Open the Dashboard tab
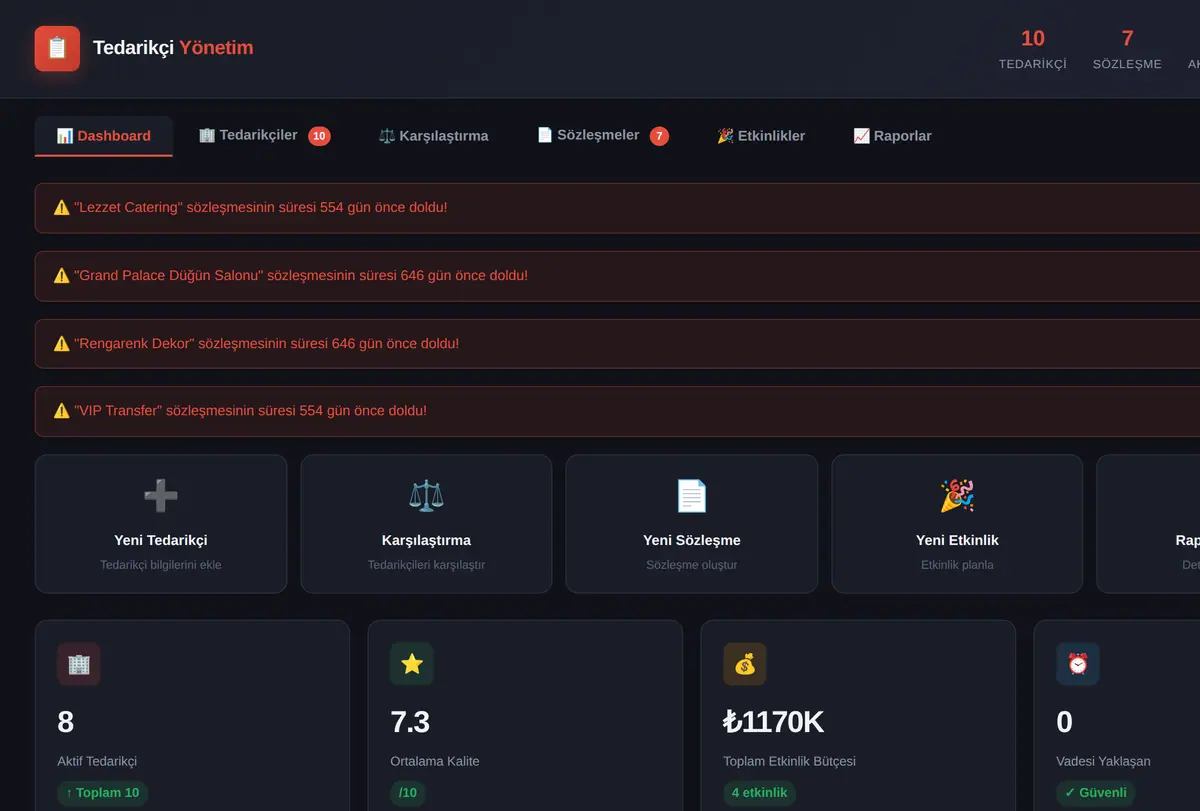Viewport: 1200px width, 811px height. 104,136
